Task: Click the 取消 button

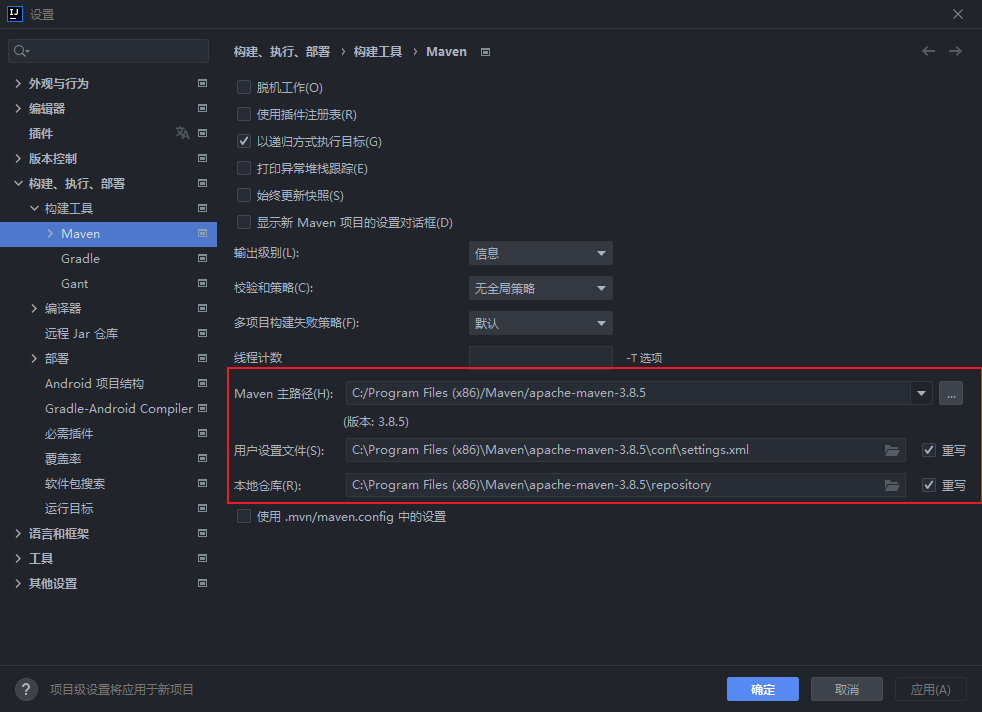Action: click(847, 689)
